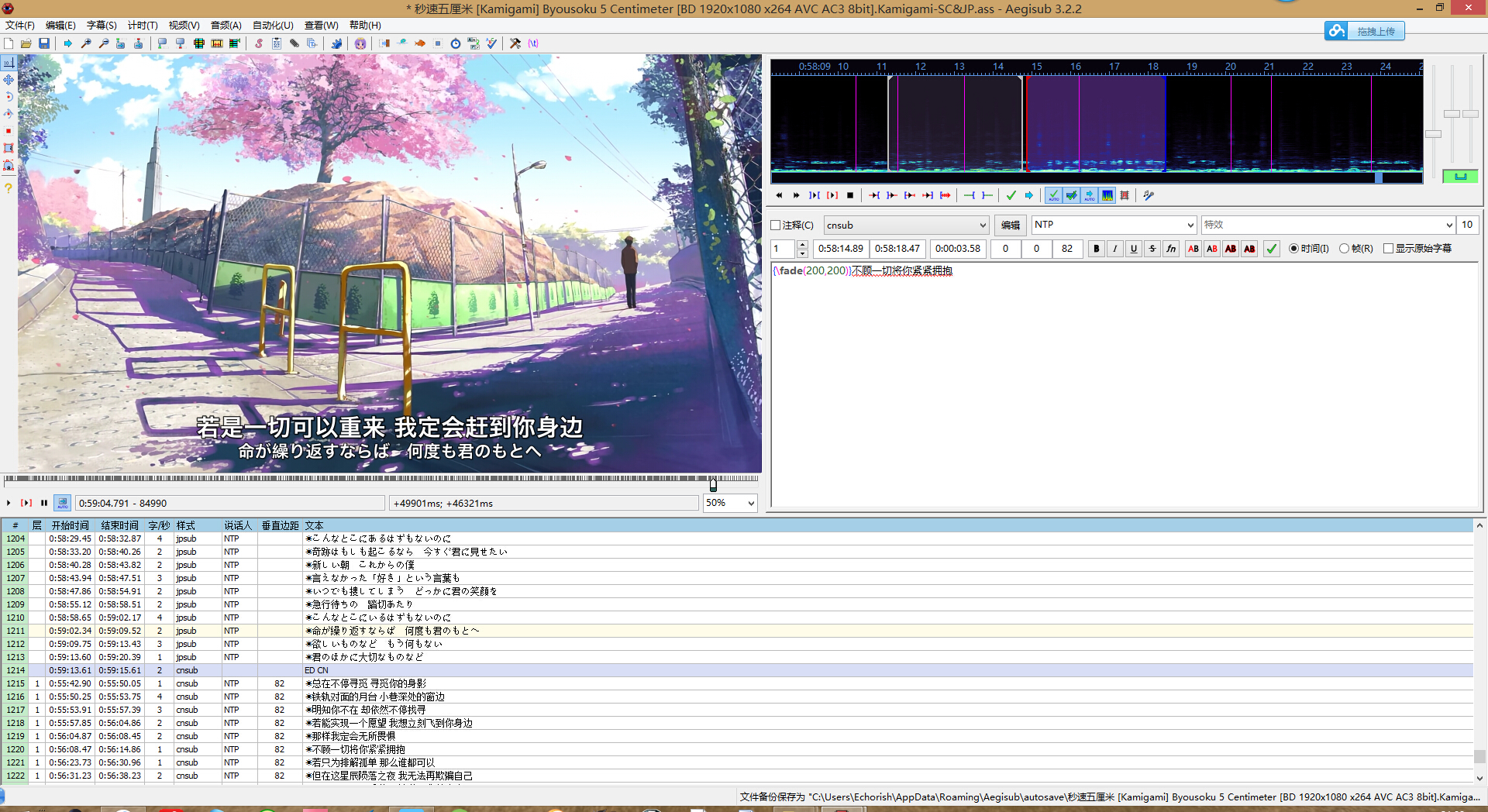This screenshot has height=812, width=1488.
Task: Select the standard crosshair video tool
Action: pyautogui.click(x=9, y=63)
